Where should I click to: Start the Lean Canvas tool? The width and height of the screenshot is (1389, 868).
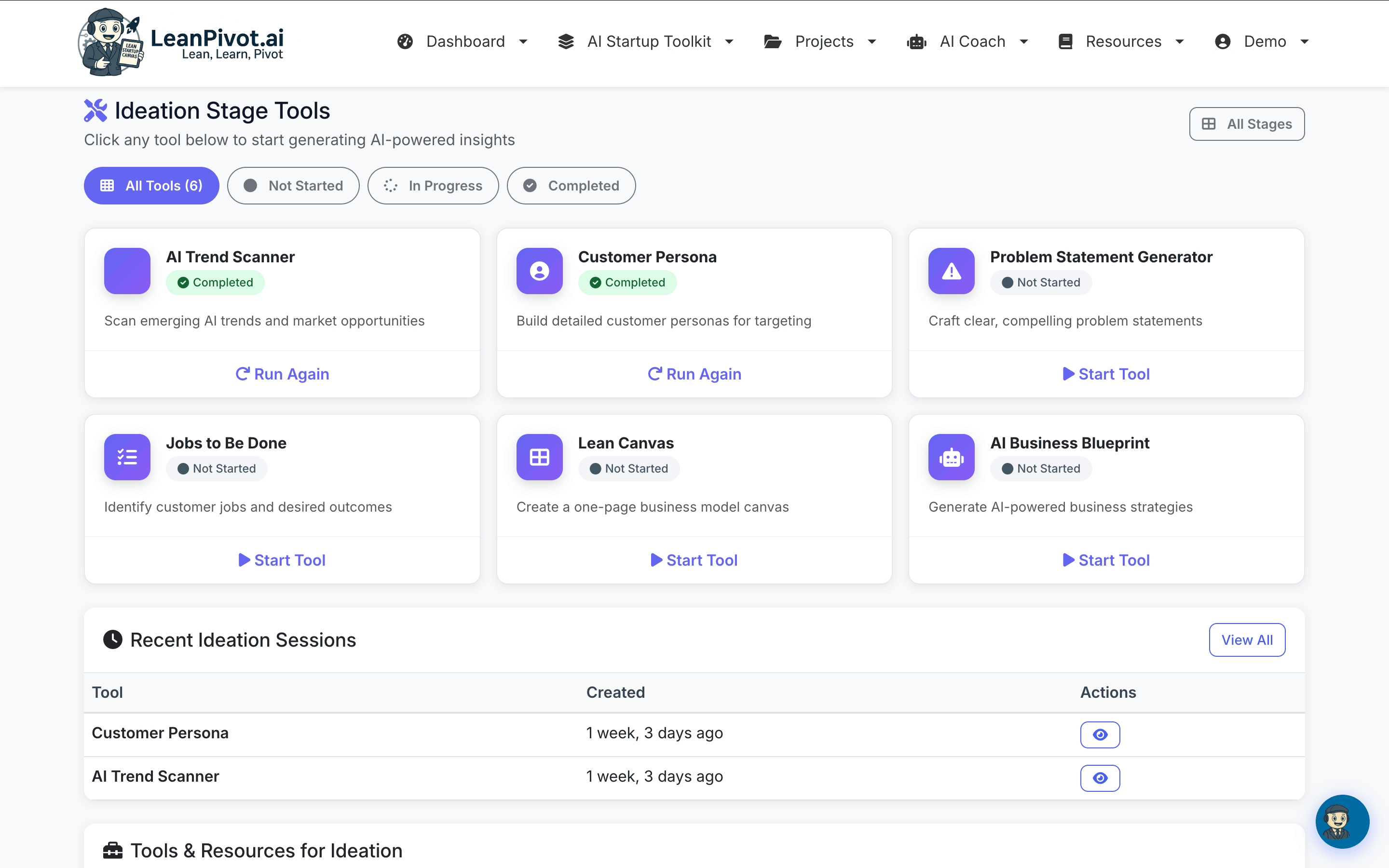coord(694,560)
